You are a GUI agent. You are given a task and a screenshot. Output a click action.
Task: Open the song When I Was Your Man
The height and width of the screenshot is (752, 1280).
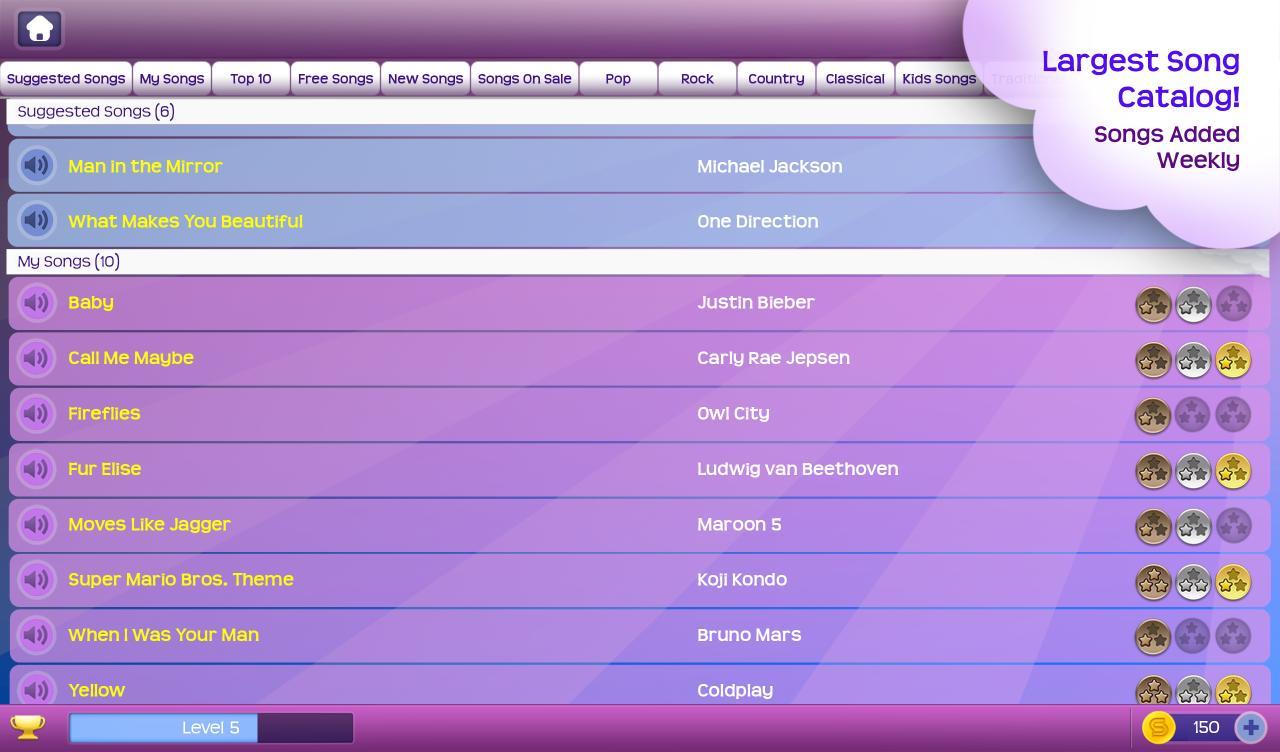pos(163,635)
